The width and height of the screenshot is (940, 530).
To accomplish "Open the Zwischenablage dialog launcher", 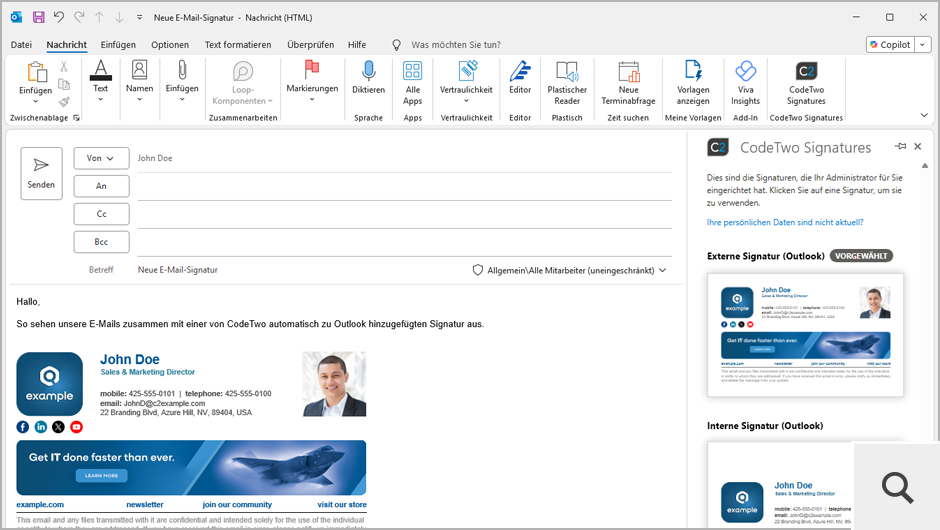I will click(77, 118).
